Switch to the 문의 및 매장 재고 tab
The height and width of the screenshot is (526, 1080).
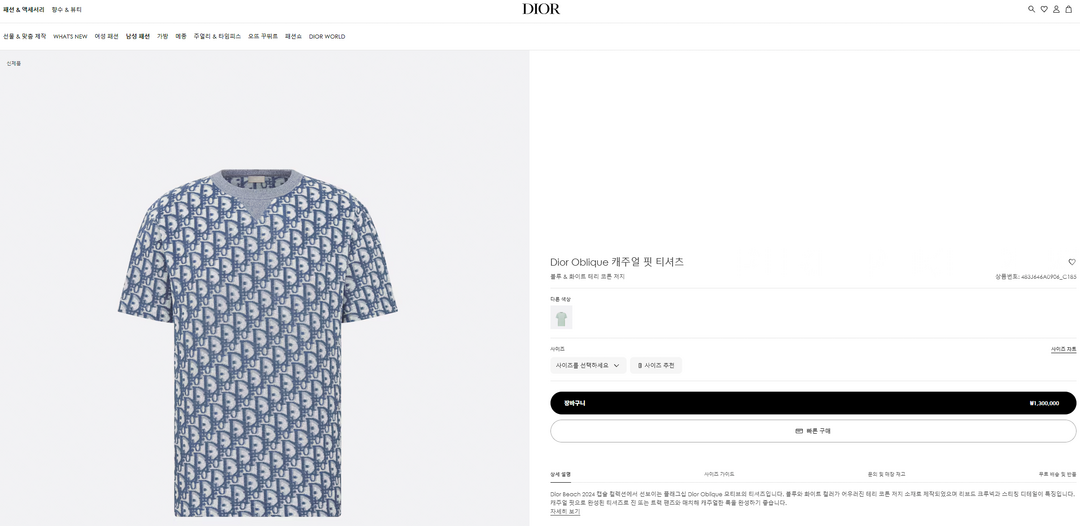(x=886, y=474)
